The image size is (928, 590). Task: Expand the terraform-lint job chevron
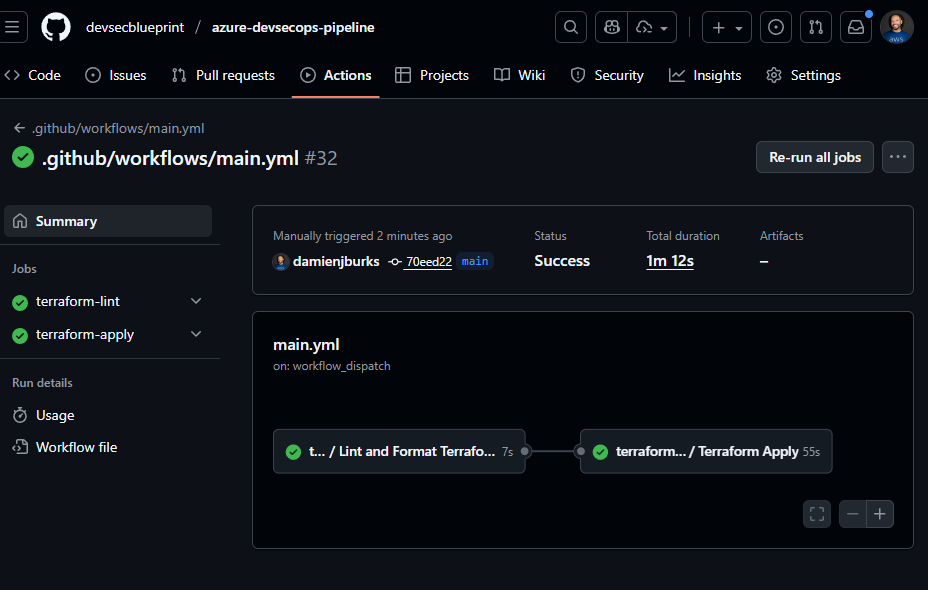tap(196, 301)
